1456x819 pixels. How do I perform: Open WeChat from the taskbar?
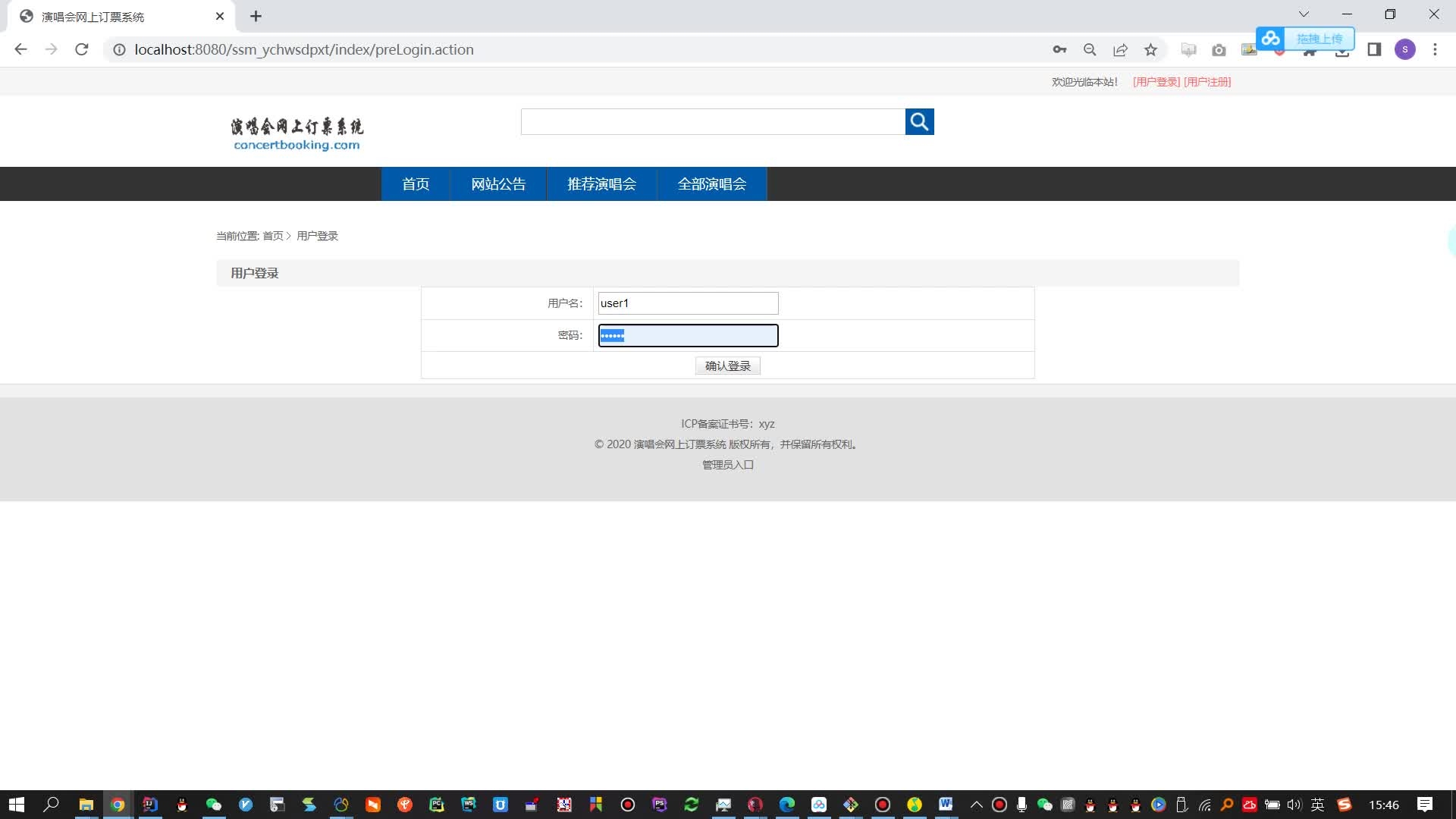[x=214, y=805]
